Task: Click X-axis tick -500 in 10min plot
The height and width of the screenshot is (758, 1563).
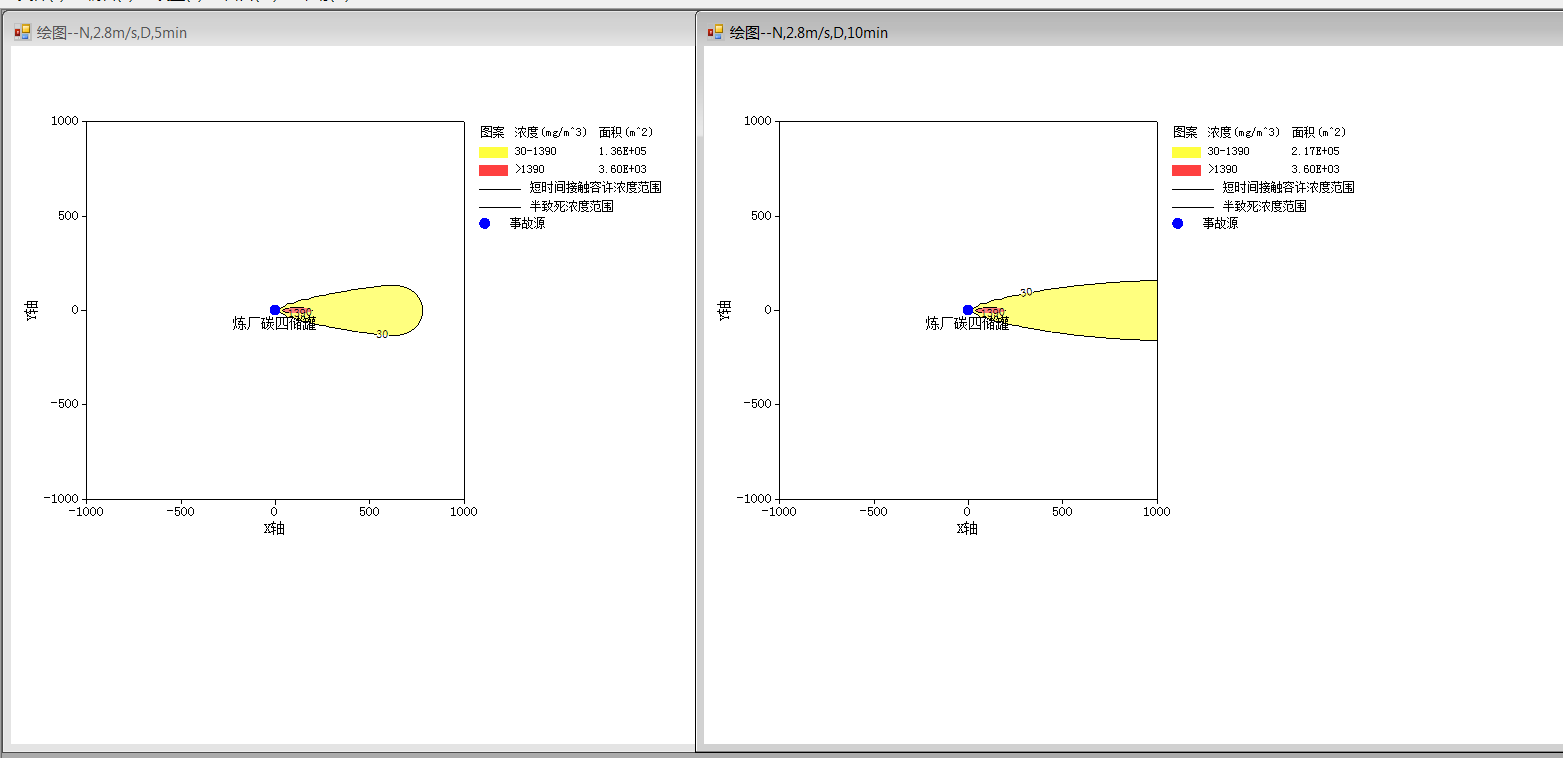Action: click(873, 511)
